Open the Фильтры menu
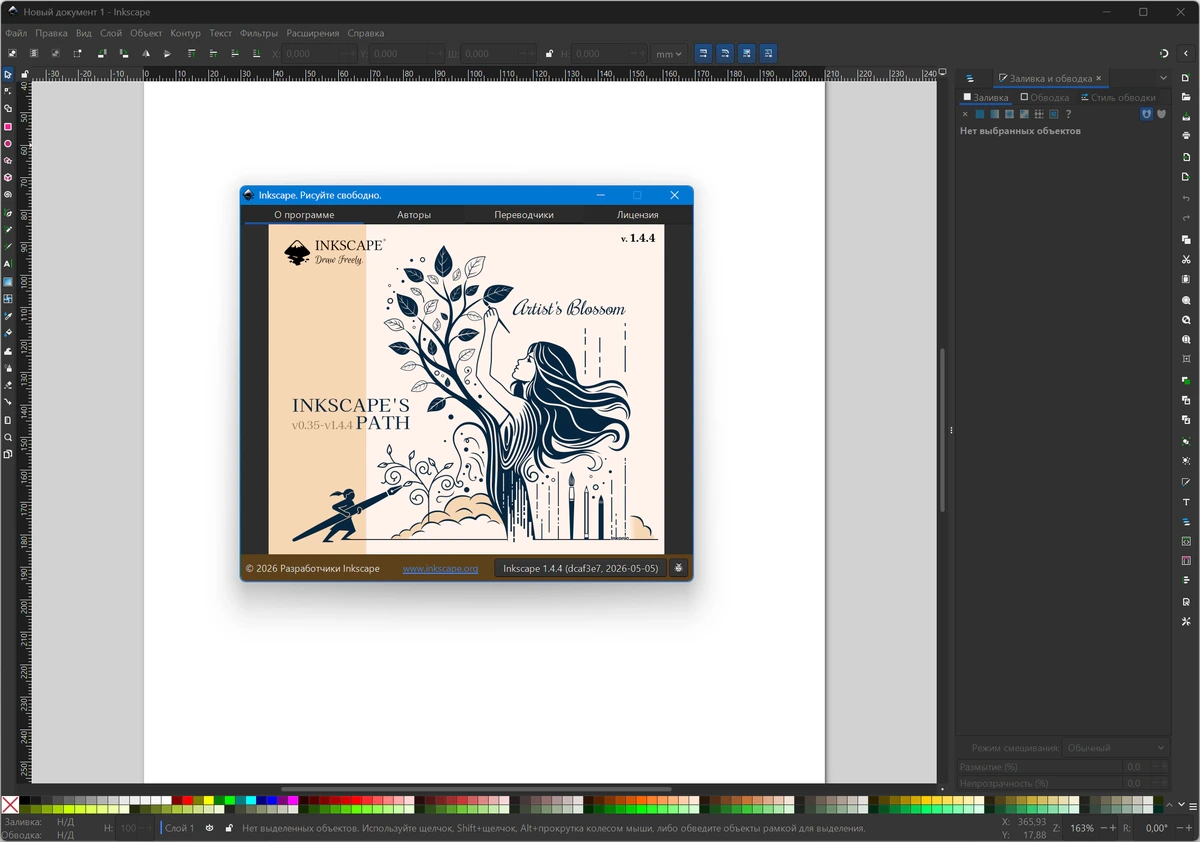The height and width of the screenshot is (842, 1200). [258, 33]
